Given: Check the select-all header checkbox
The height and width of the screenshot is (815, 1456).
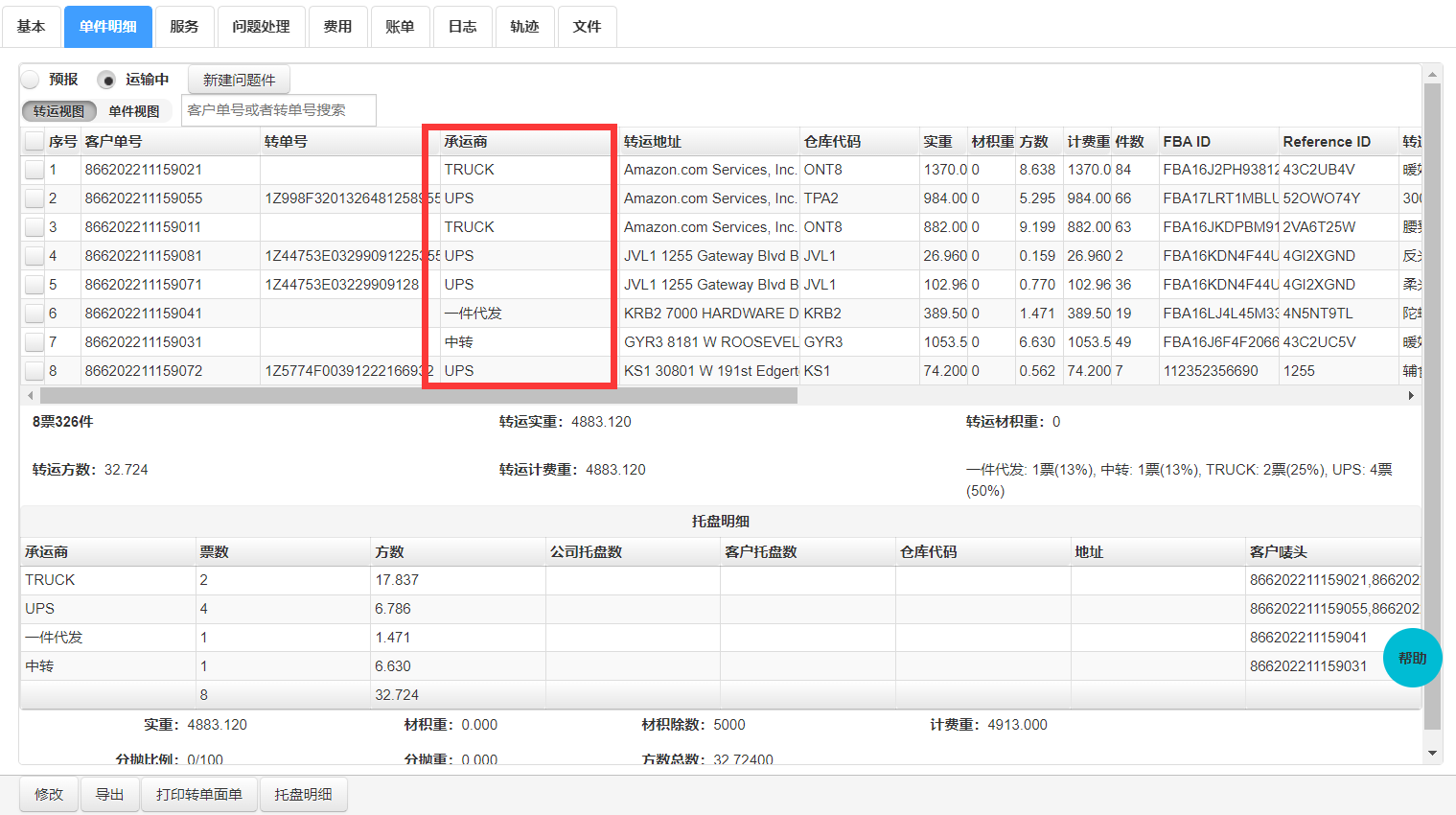Looking at the screenshot, I should [35, 142].
